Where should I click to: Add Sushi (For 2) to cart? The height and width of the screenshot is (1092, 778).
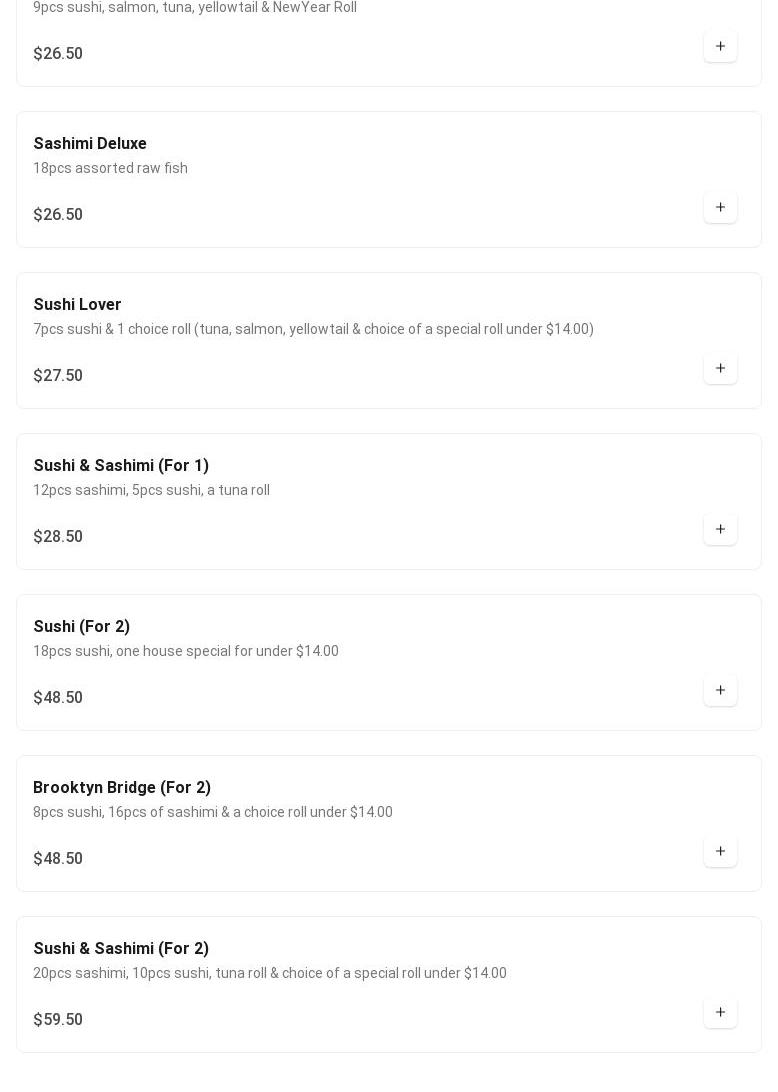coord(720,690)
